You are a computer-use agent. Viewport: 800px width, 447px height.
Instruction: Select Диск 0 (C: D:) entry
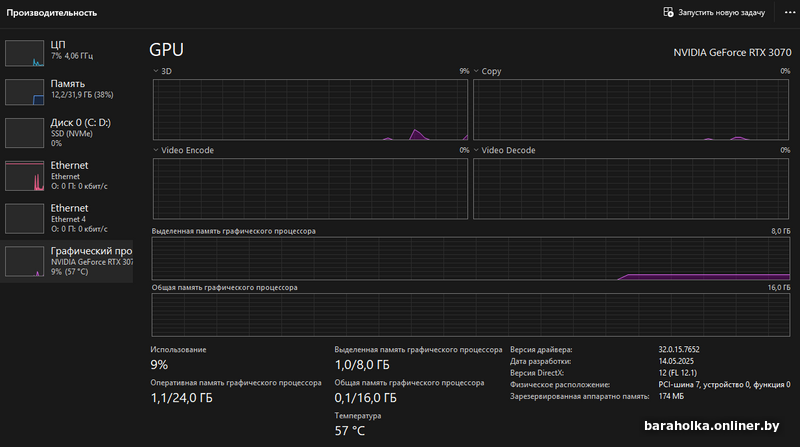pos(66,133)
